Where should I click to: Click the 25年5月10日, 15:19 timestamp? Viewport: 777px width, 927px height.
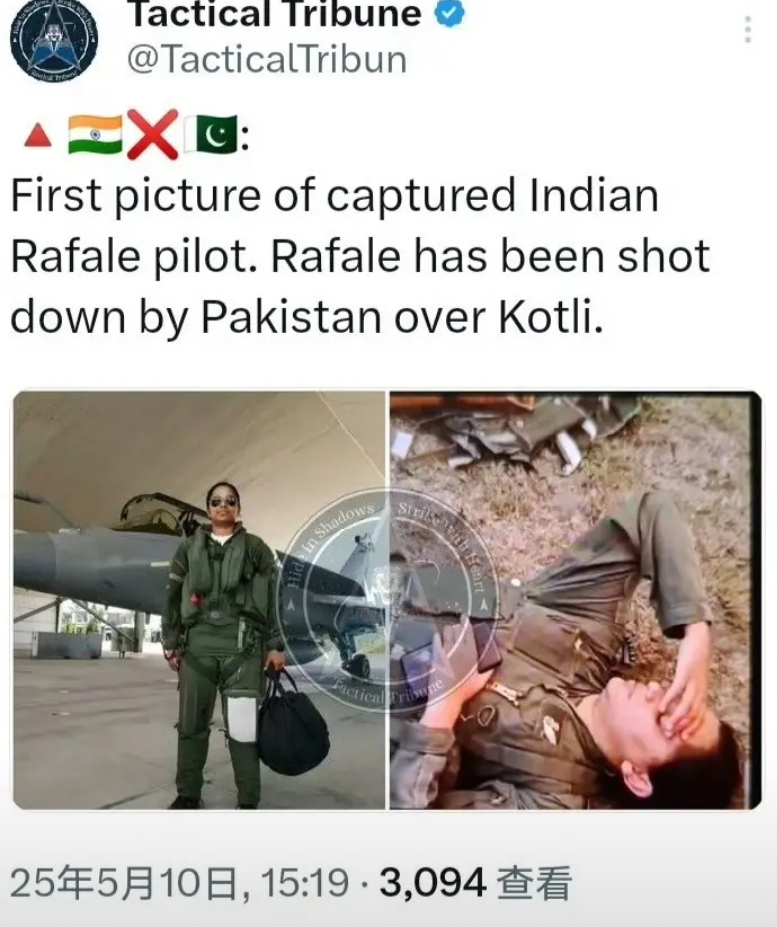179,884
